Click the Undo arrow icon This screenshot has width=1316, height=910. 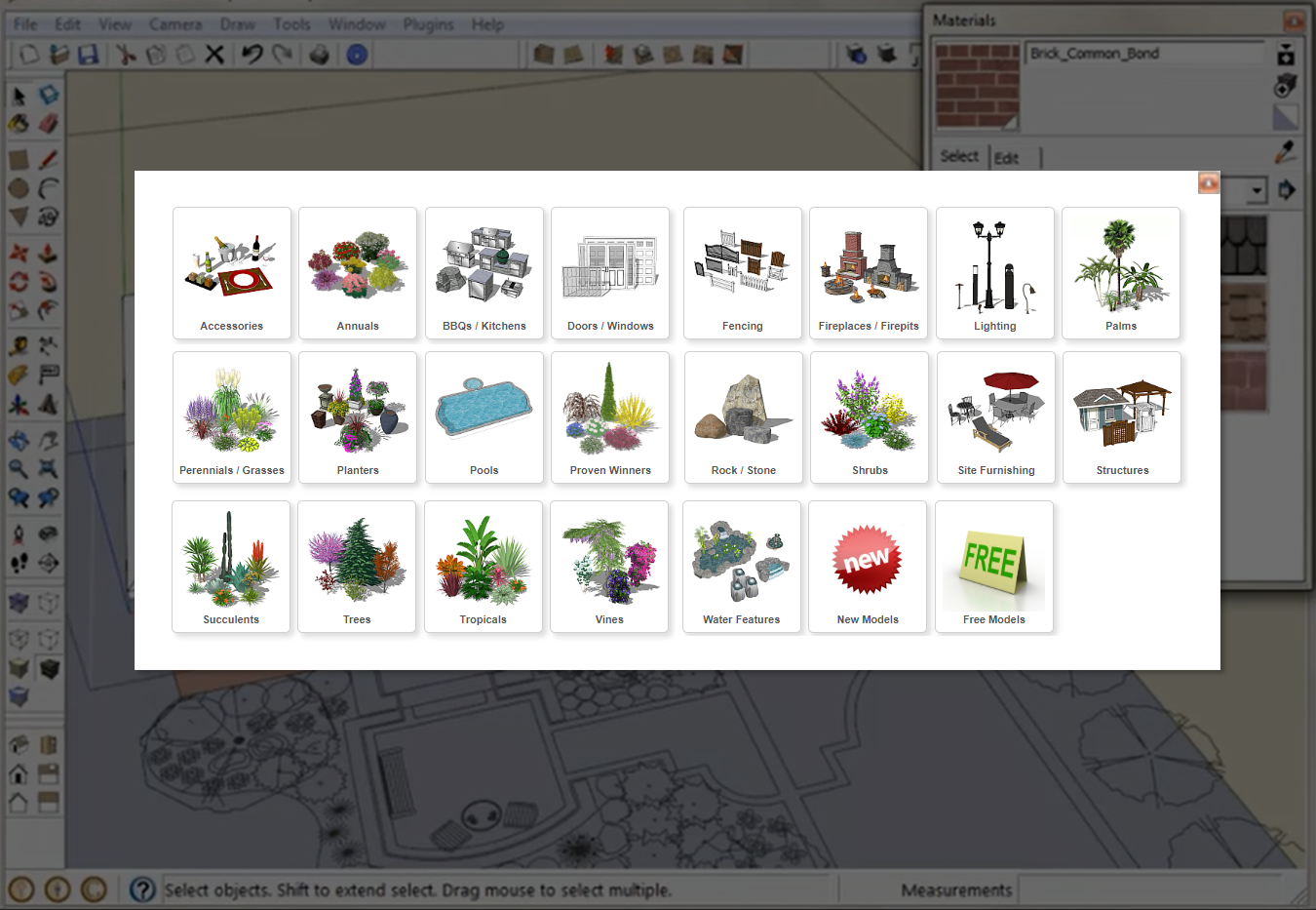tap(252, 55)
